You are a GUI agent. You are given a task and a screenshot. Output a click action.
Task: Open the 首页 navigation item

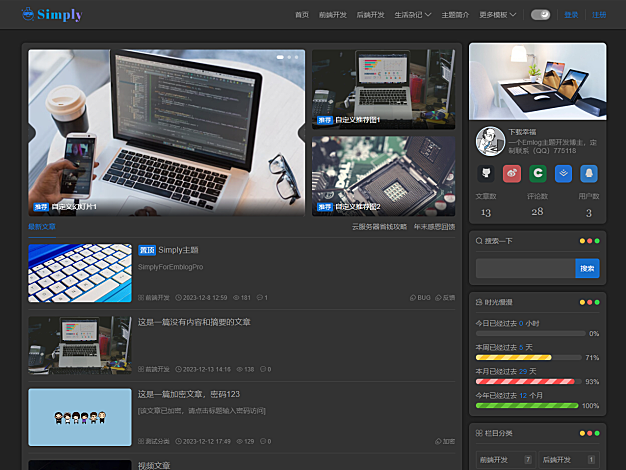(302, 15)
